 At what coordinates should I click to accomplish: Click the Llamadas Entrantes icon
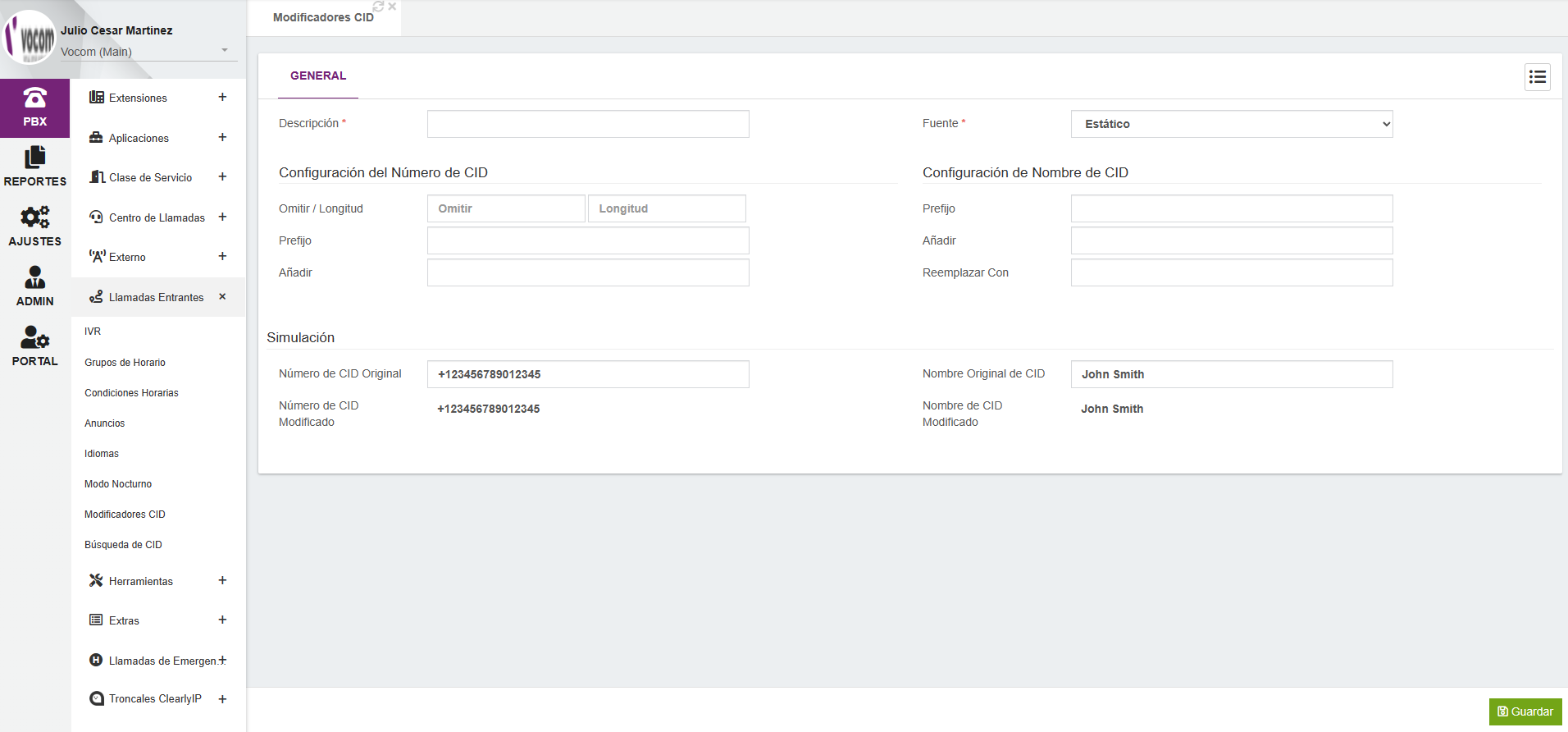click(96, 296)
